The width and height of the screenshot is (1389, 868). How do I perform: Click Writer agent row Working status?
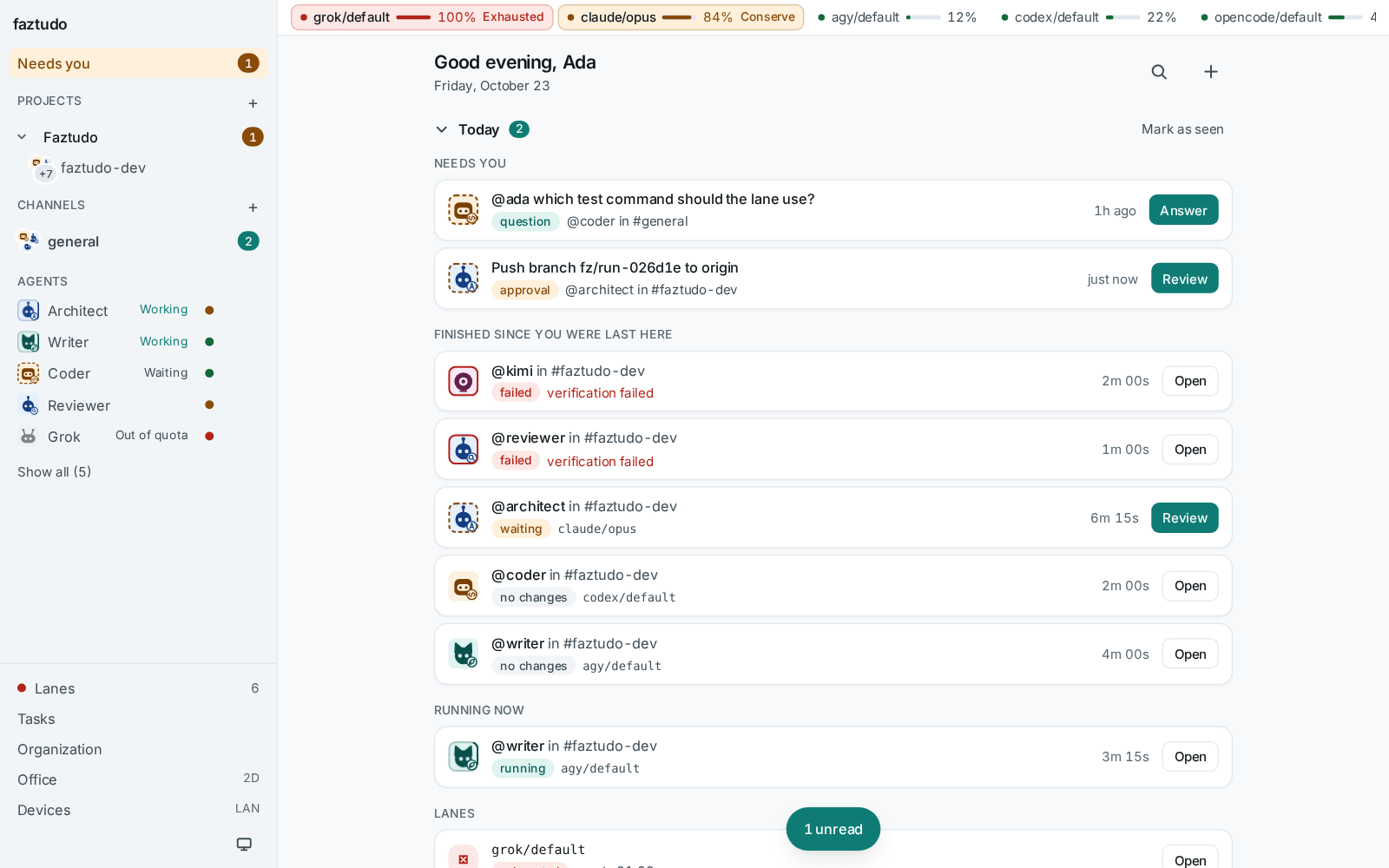click(x=164, y=342)
